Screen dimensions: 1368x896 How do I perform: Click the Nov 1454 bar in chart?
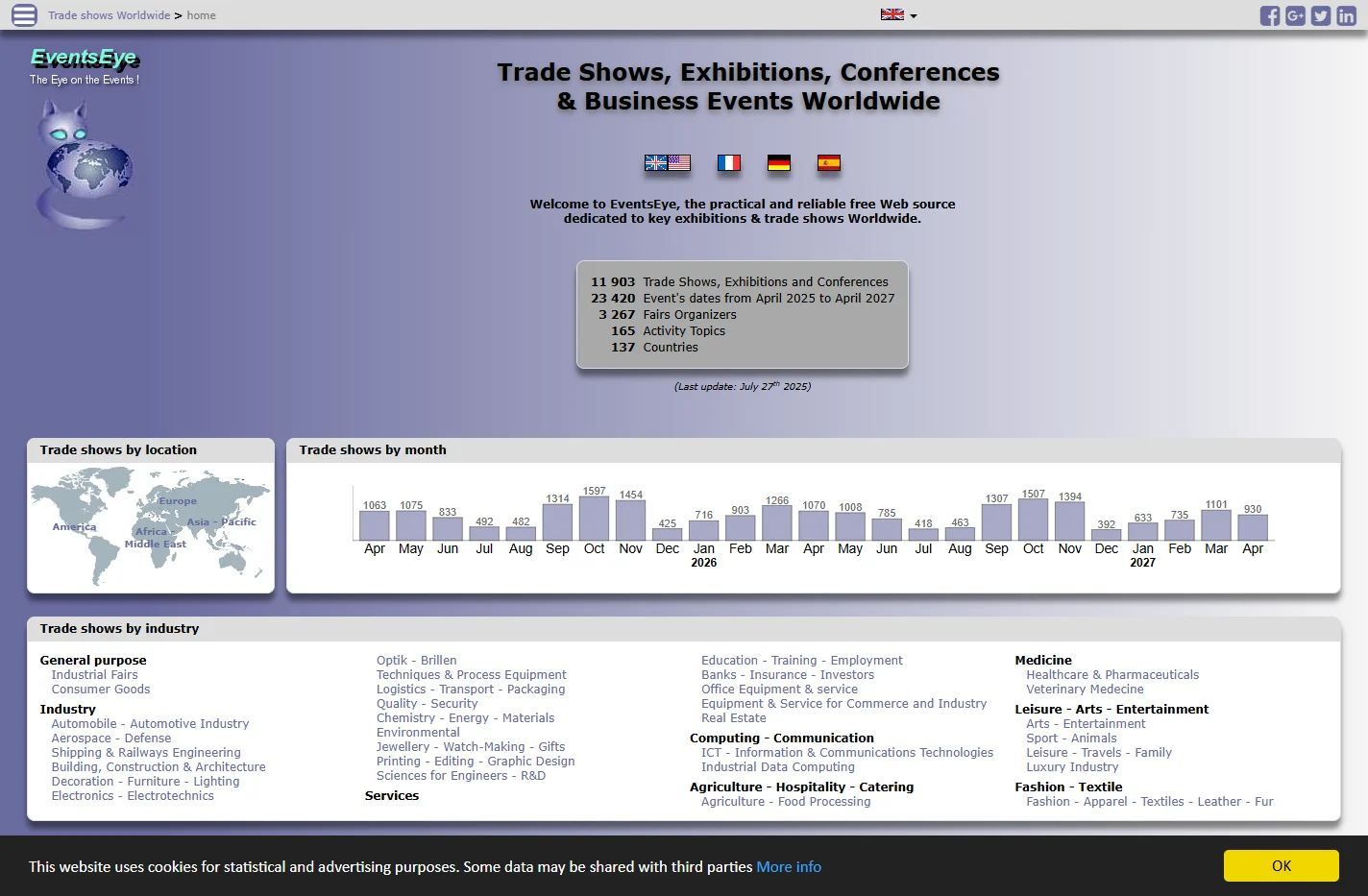point(631,521)
